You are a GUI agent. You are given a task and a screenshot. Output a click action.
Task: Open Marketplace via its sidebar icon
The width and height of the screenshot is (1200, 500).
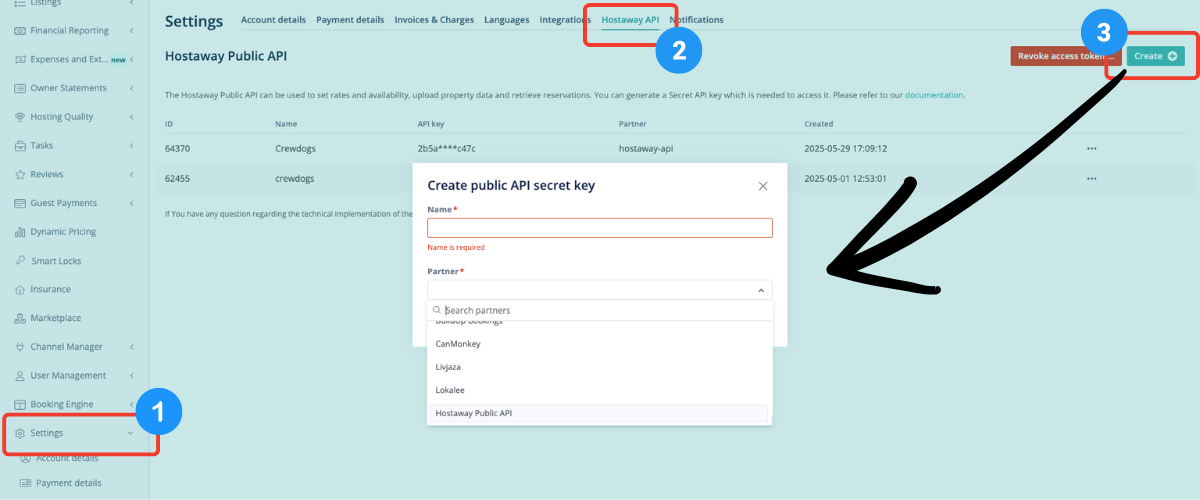click(21, 318)
